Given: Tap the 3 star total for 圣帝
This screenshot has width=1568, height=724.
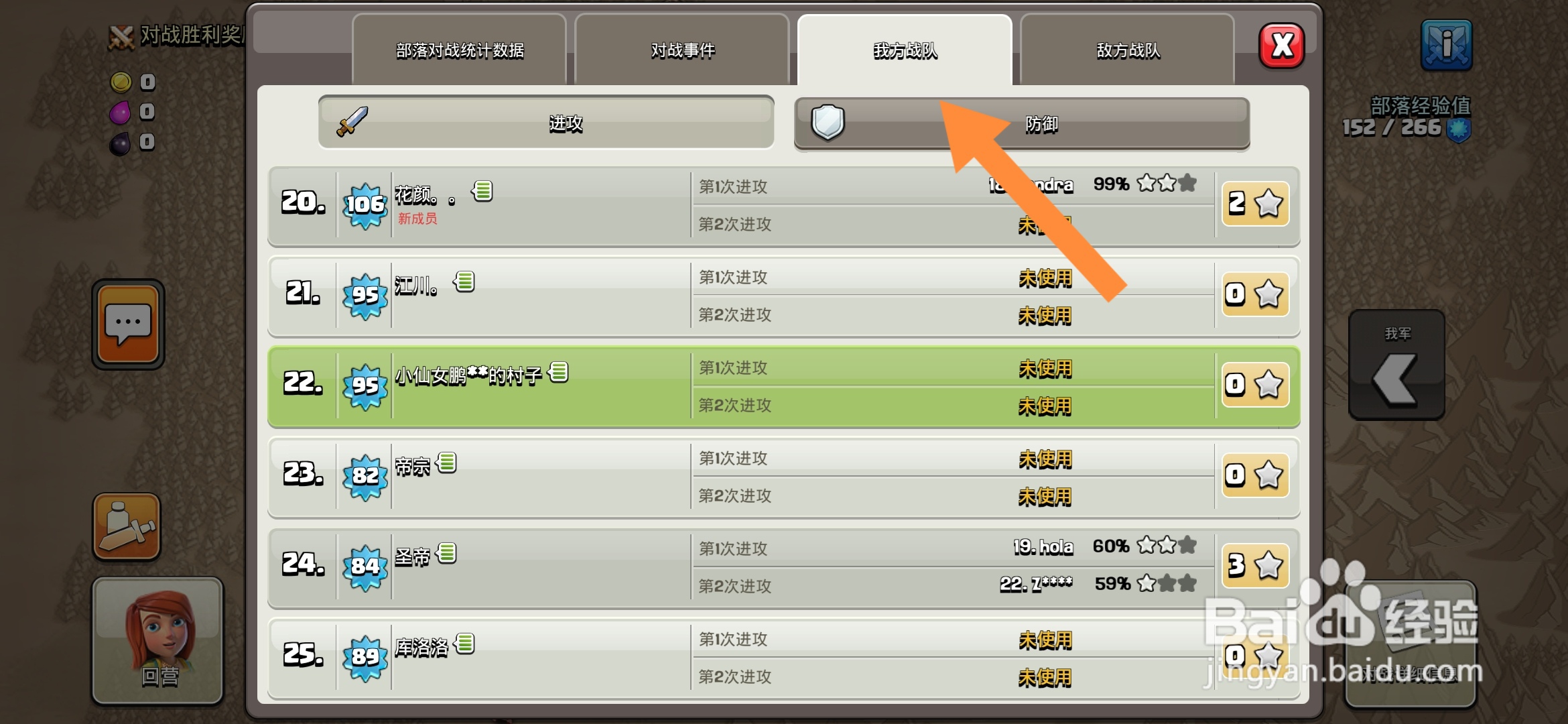Looking at the screenshot, I should pyautogui.click(x=1255, y=565).
